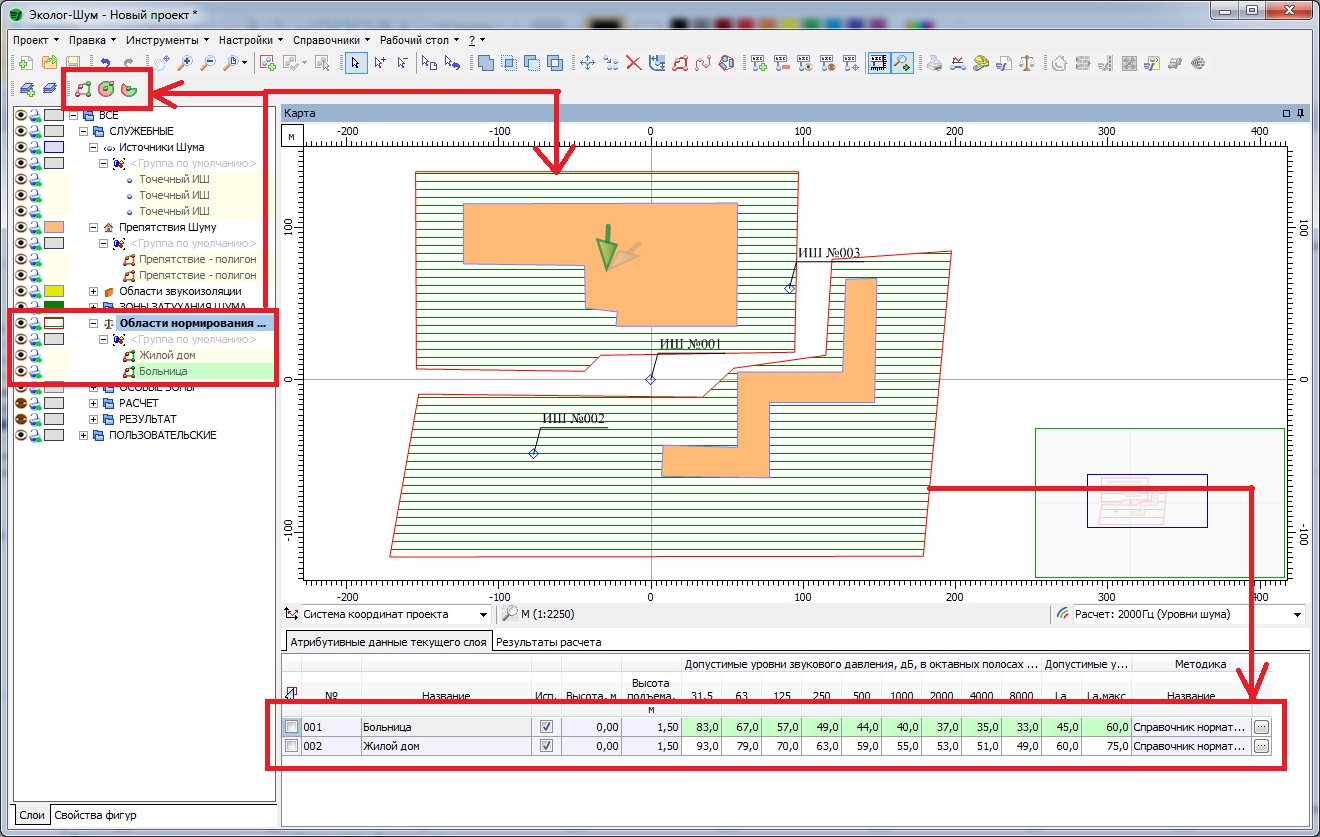Screen dimensions: 1320x837
Task: Click the pan map hand icon
Action: click(x=162, y=63)
